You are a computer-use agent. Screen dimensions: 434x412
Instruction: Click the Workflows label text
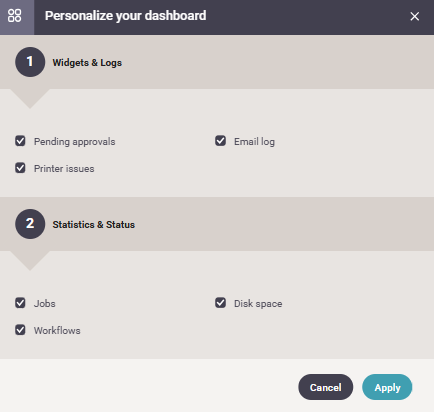[x=57, y=331]
